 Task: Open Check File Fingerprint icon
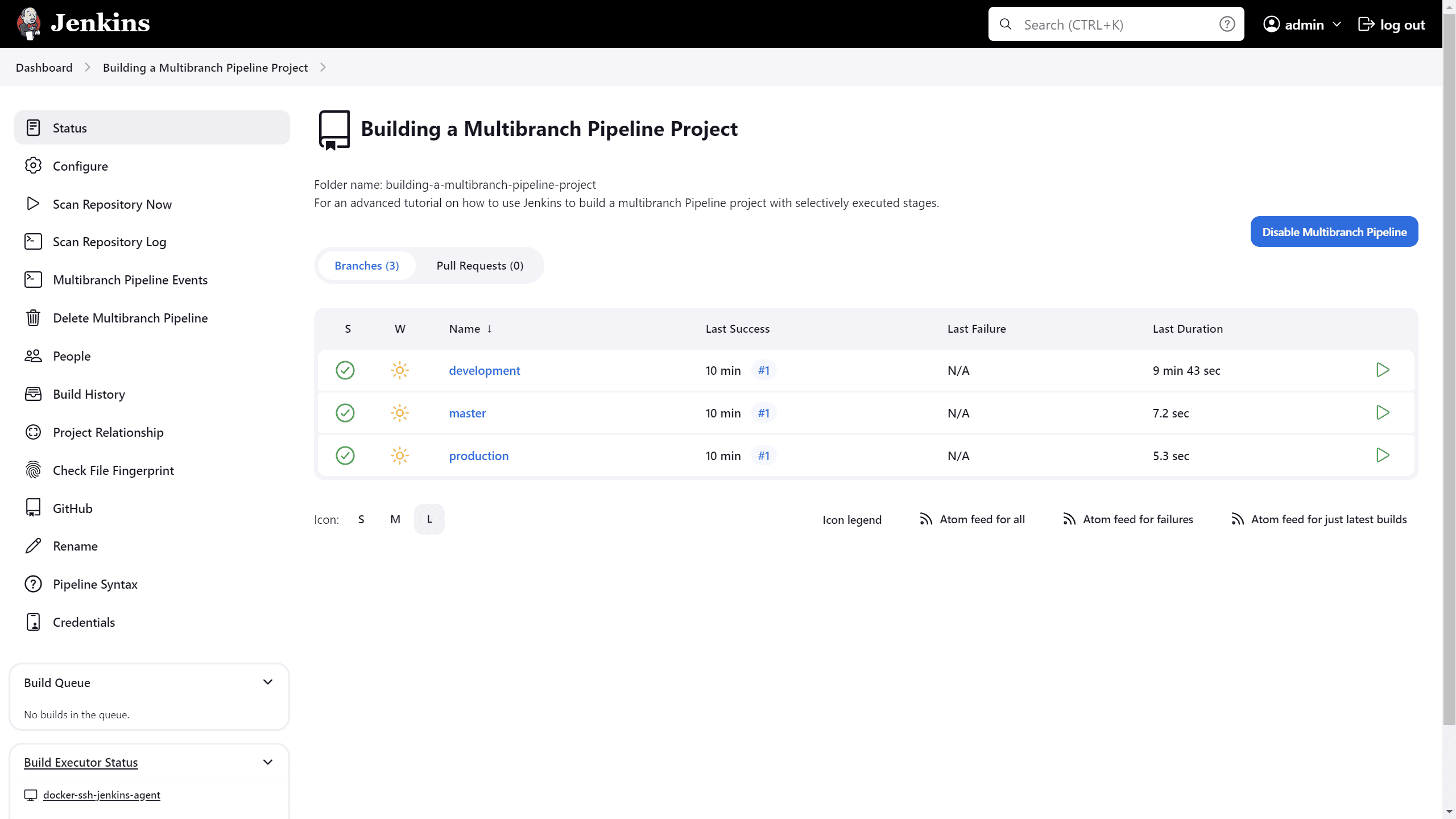click(x=33, y=470)
